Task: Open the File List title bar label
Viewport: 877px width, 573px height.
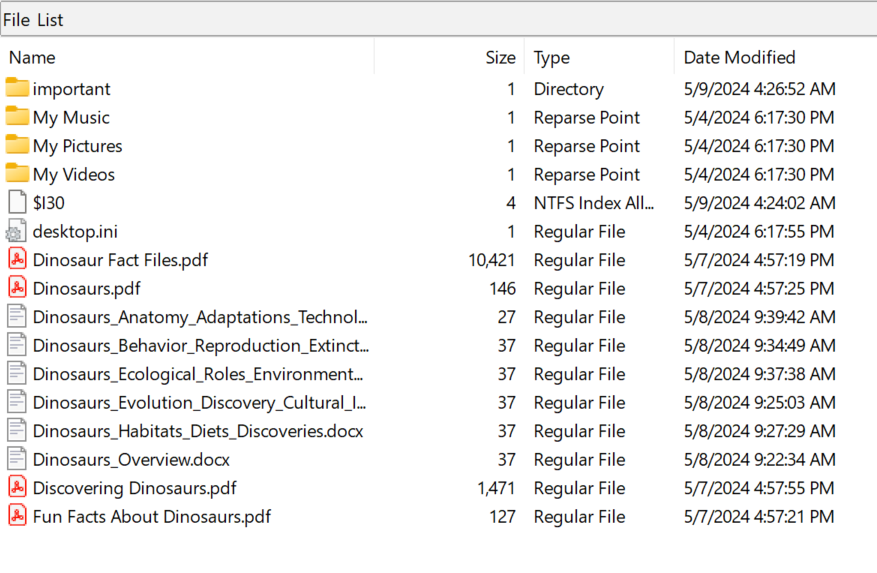Action: pos(33,20)
